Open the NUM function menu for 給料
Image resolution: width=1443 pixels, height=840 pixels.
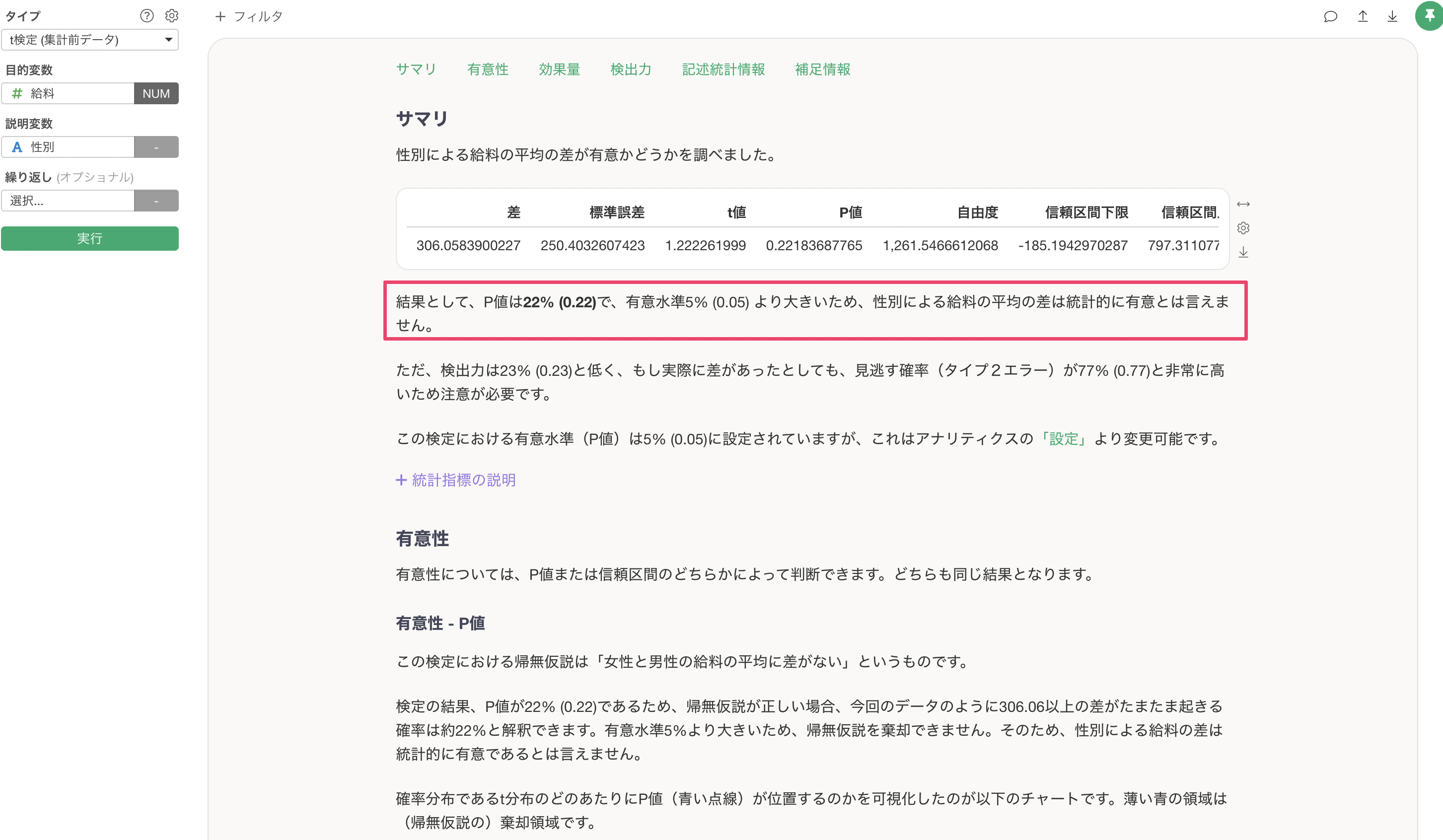click(156, 93)
